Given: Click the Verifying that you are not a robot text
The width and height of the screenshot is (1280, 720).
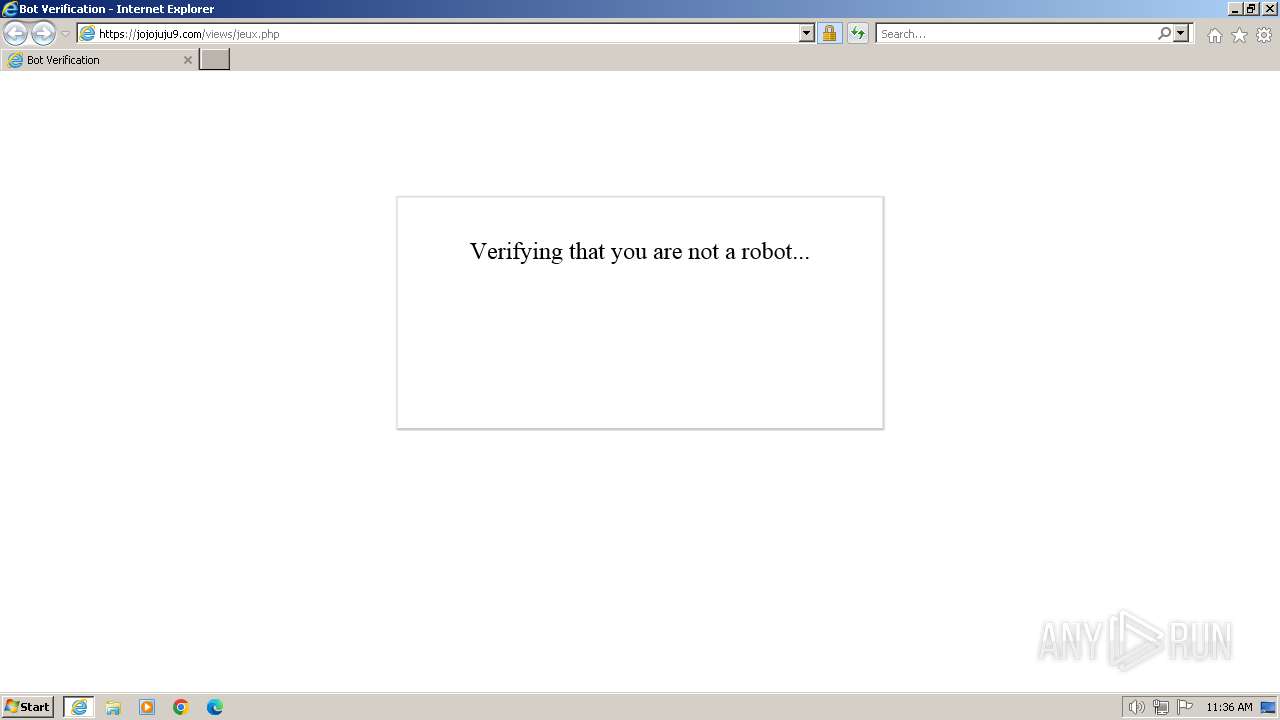Looking at the screenshot, I should click(x=640, y=251).
